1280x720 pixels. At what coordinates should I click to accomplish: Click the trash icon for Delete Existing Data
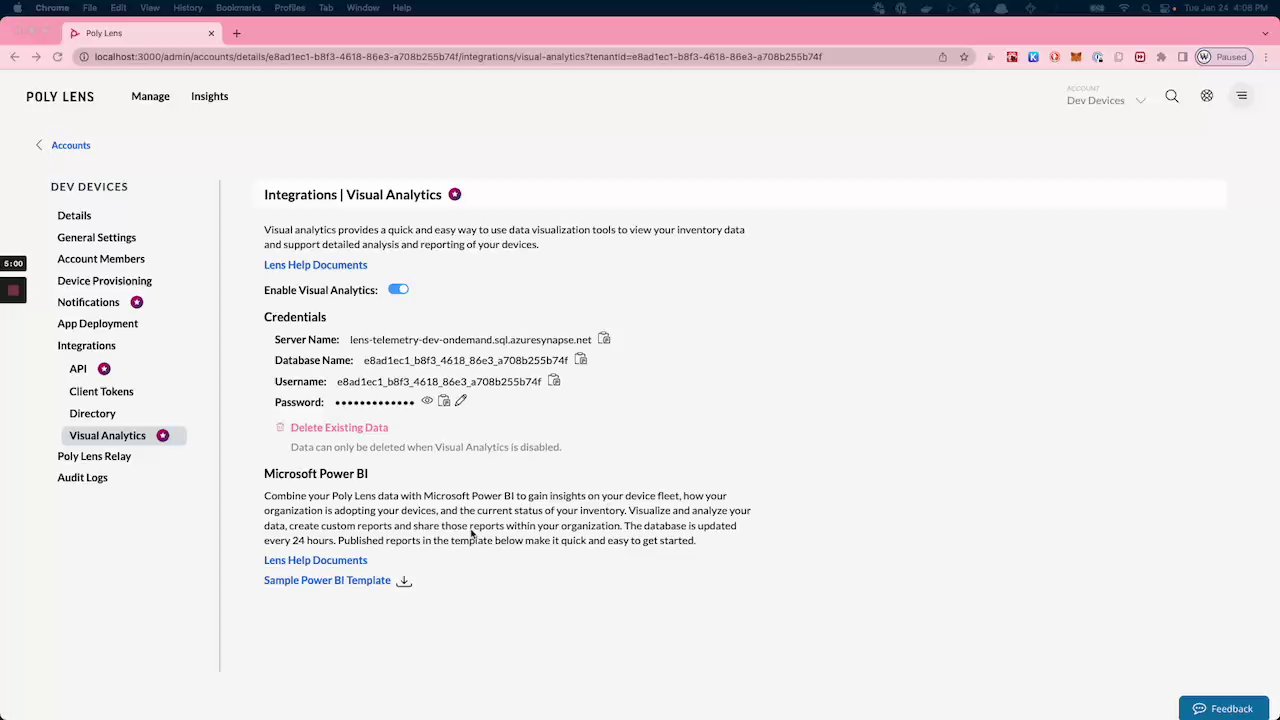pos(280,427)
